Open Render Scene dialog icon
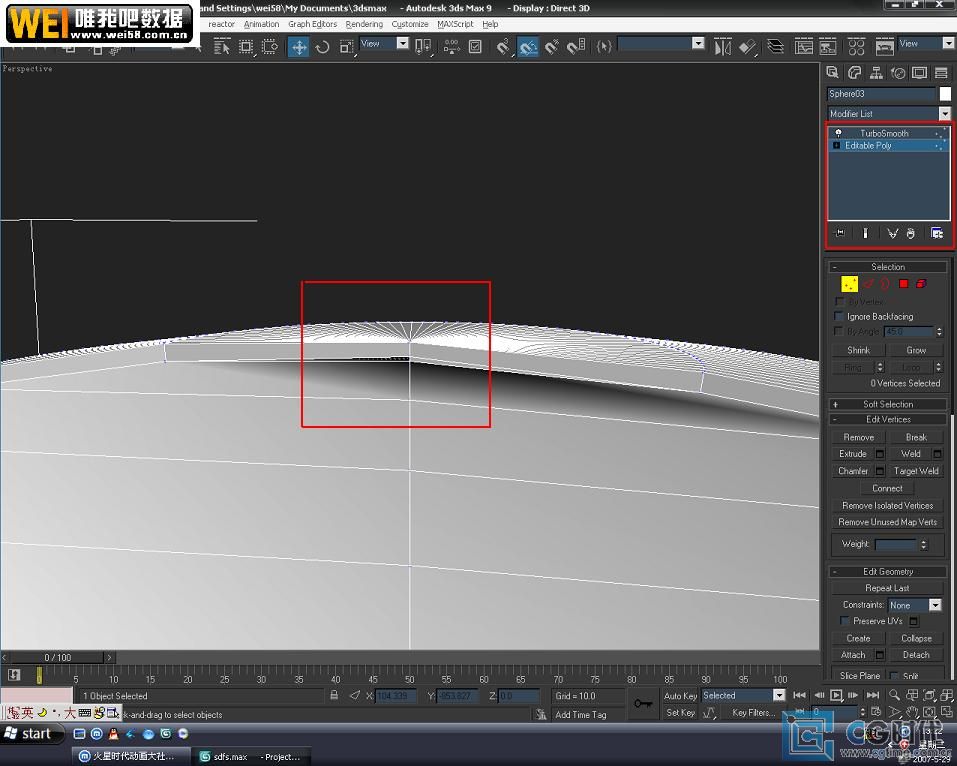This screenshot has height=766, width=957. coord(884,47)
